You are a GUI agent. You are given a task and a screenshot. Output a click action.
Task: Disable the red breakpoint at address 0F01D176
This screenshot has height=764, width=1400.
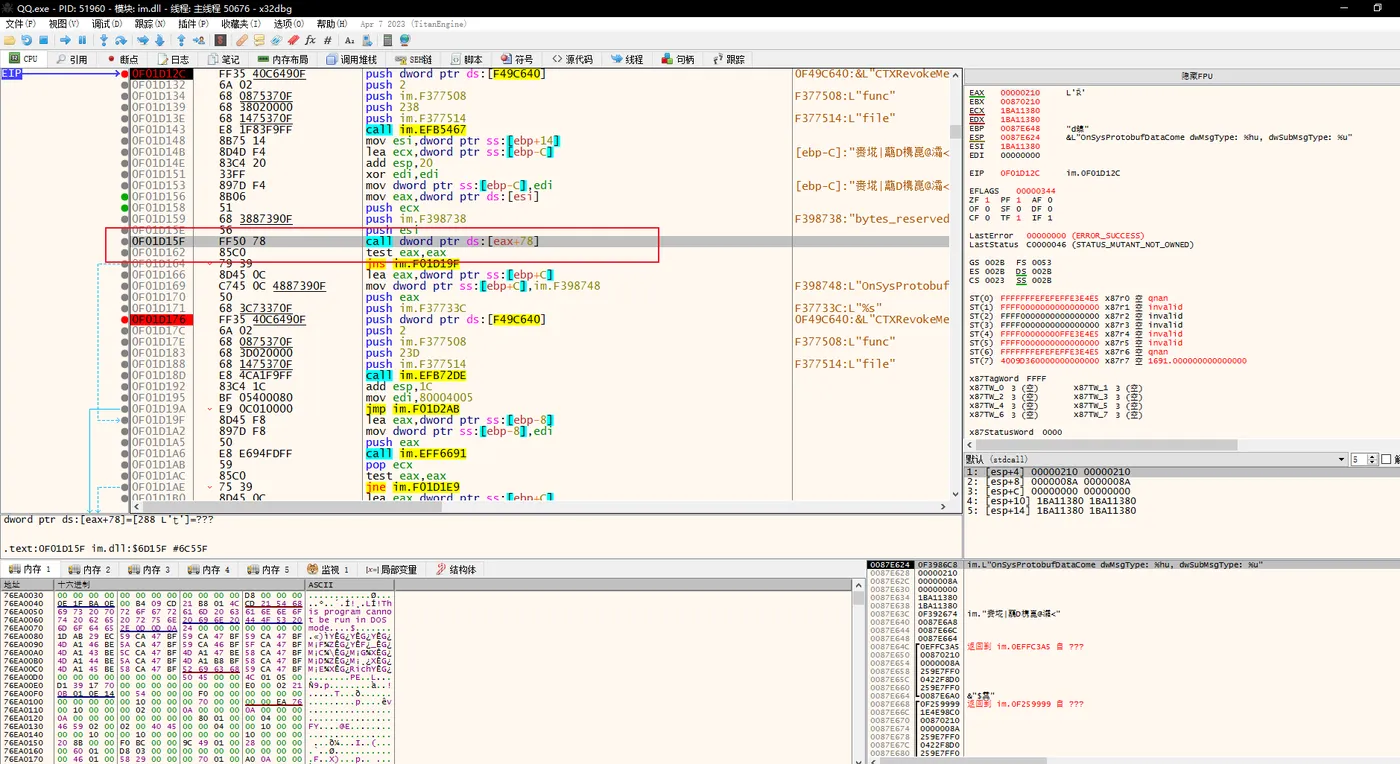122,319
